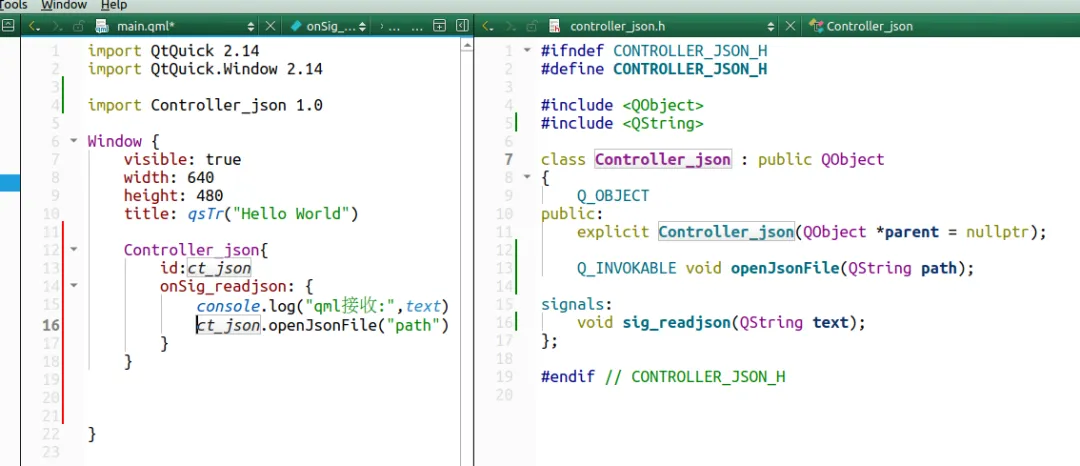Screen dimensions: 1080x466
Task: Click the scroll-up arrow of the main.qml scrollbar
Action: (467, 45)
